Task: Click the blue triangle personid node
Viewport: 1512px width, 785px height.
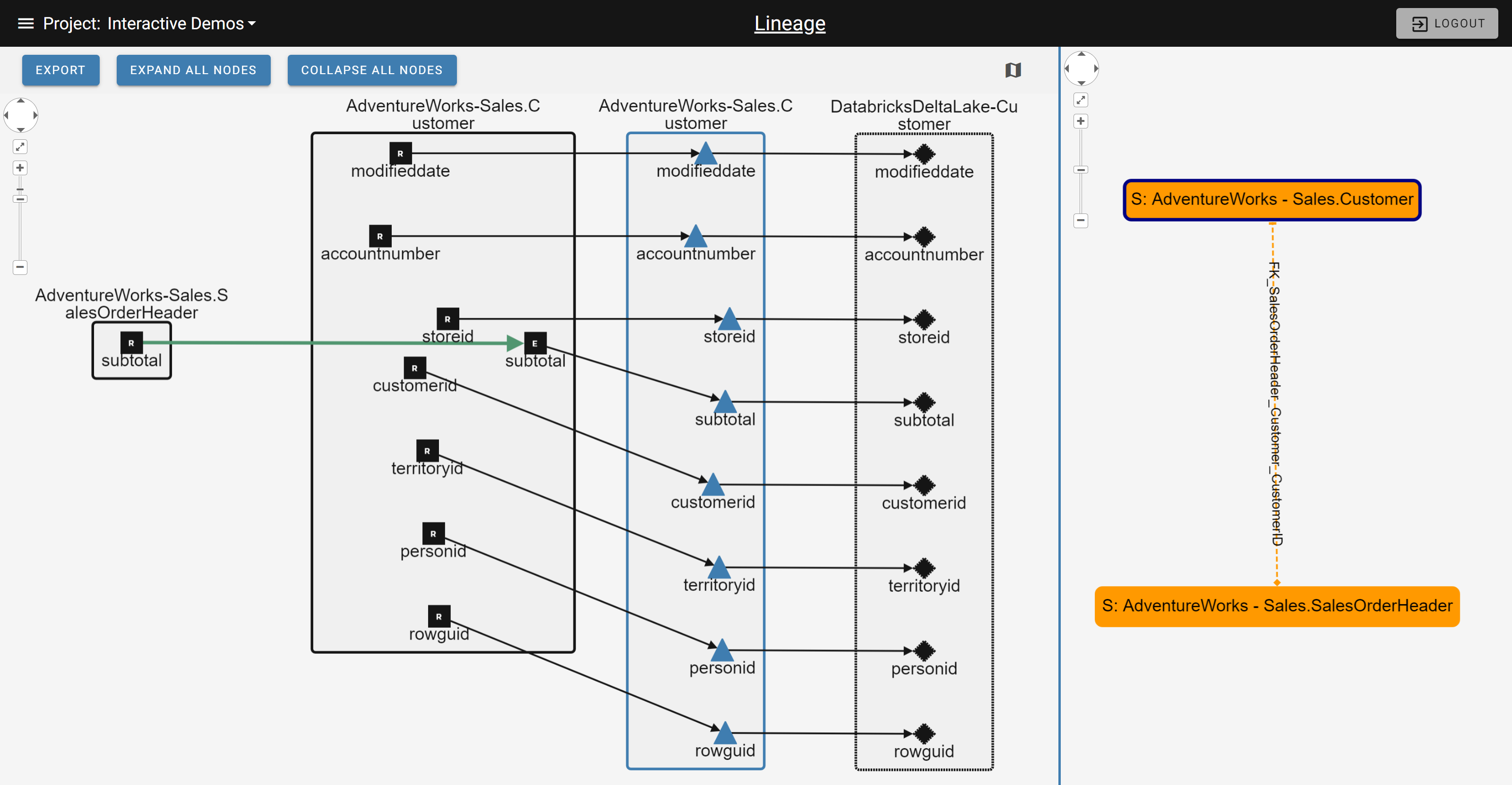Action: pos(722,650)
